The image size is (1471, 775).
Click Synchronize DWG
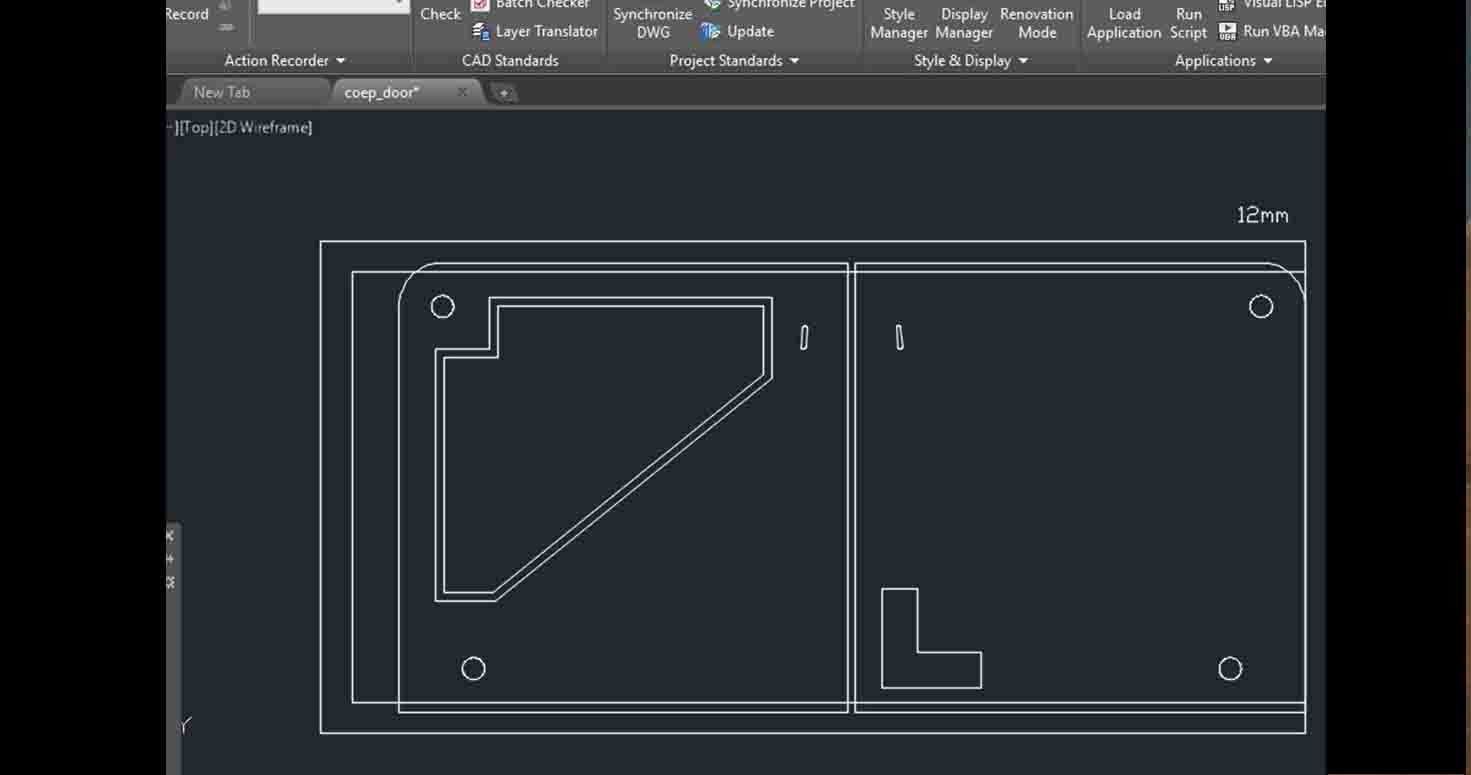[x=652, y=22]
